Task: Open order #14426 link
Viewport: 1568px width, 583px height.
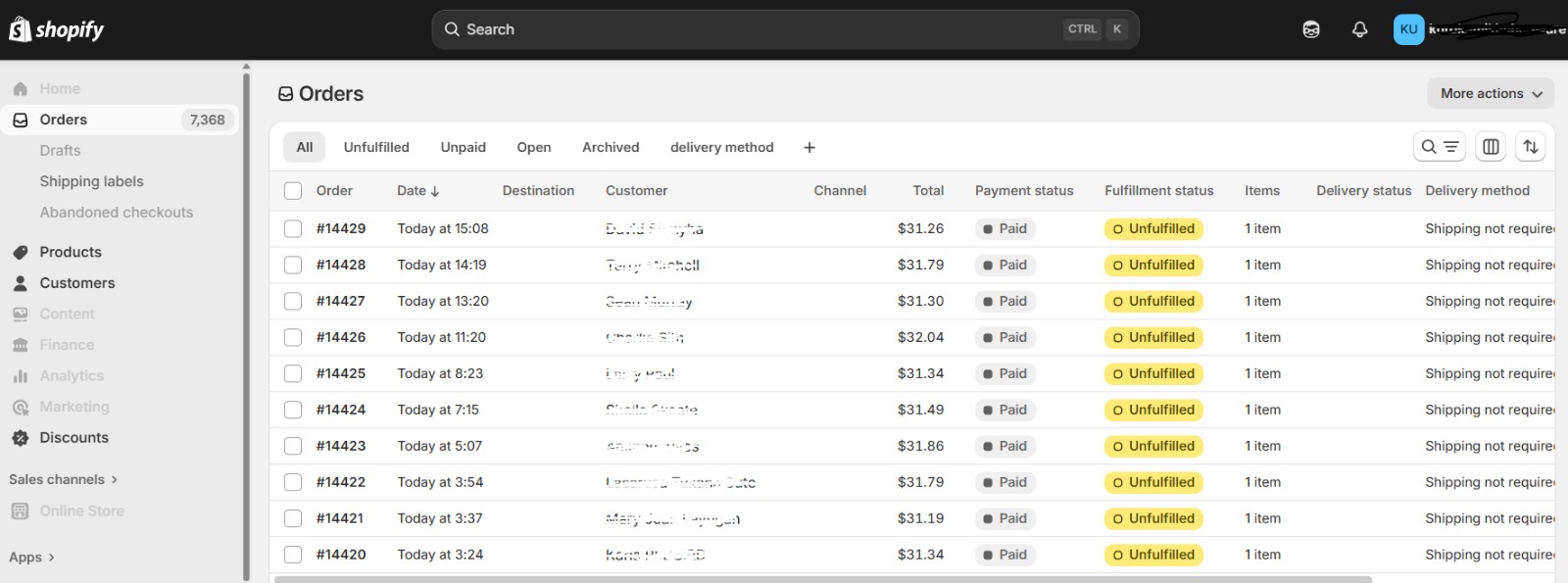Action: 341,337
